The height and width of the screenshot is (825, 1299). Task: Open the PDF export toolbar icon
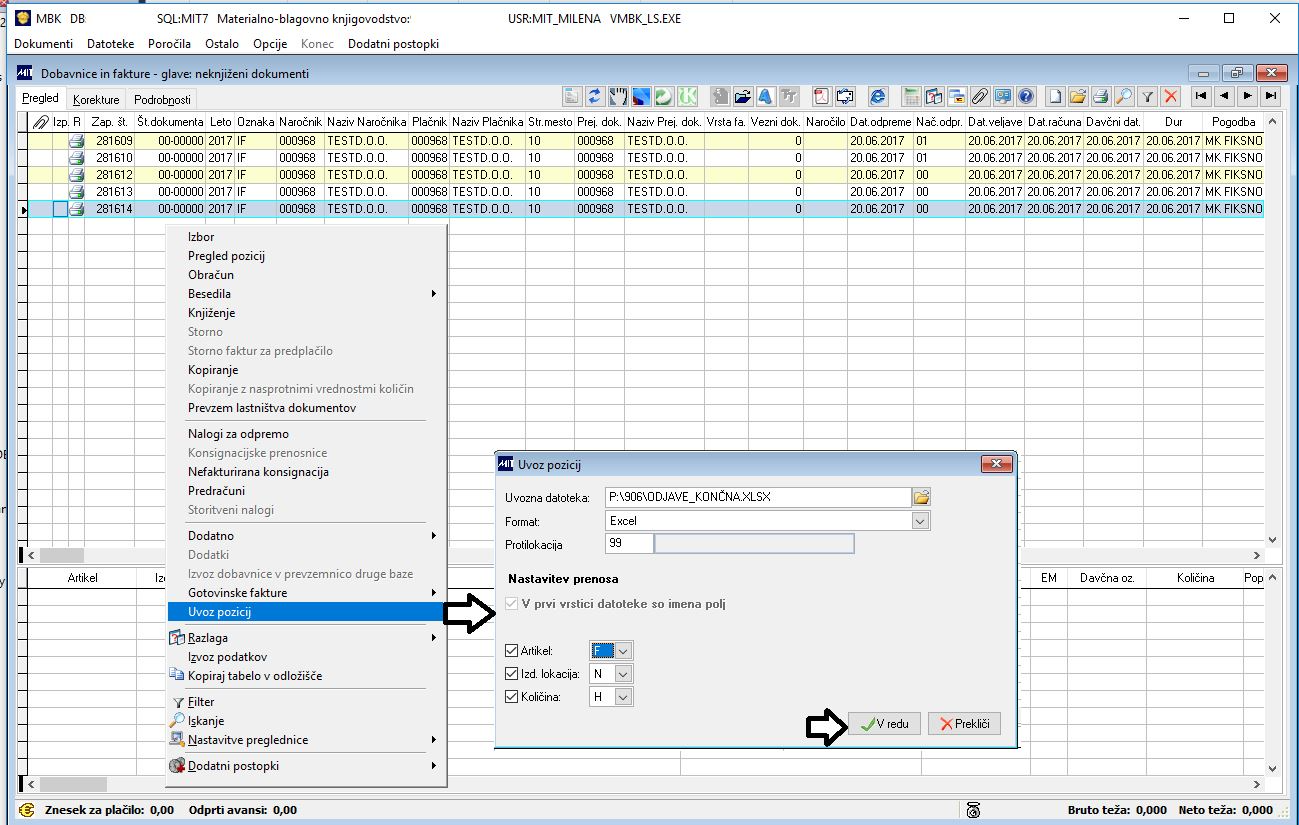[x=821, y=97]
